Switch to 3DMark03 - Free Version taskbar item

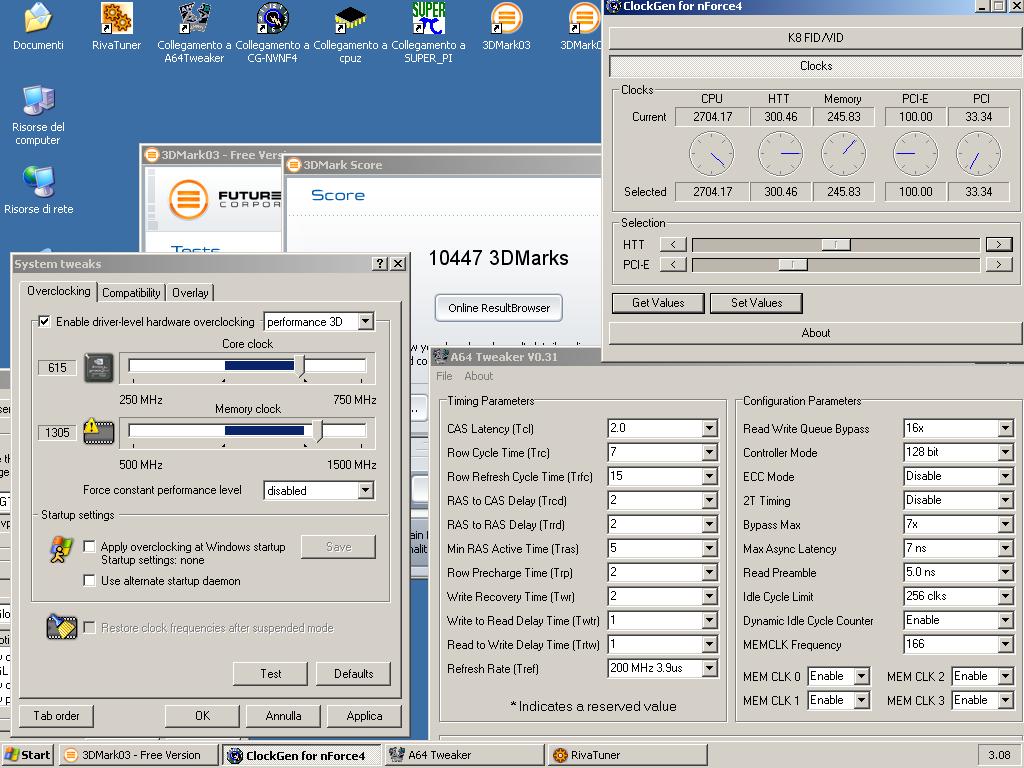pyautogui.click(x=138, y=755)
